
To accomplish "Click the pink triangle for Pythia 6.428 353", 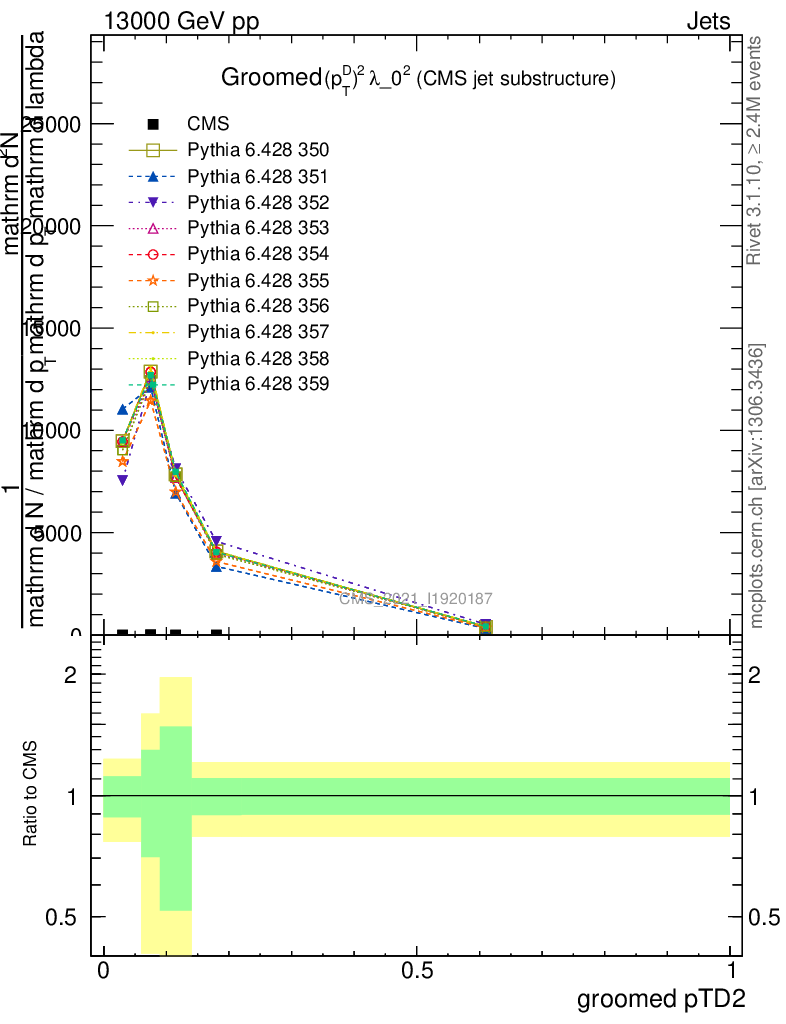I will pos(153,229).
